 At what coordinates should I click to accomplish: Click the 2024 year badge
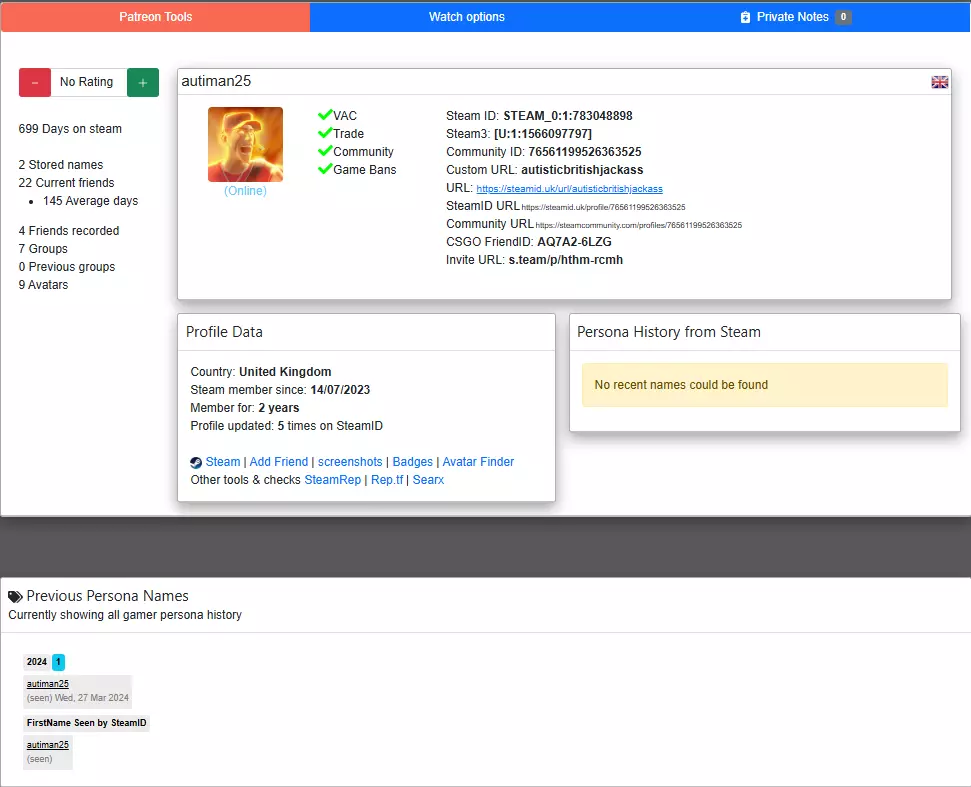tap(37, 662)
